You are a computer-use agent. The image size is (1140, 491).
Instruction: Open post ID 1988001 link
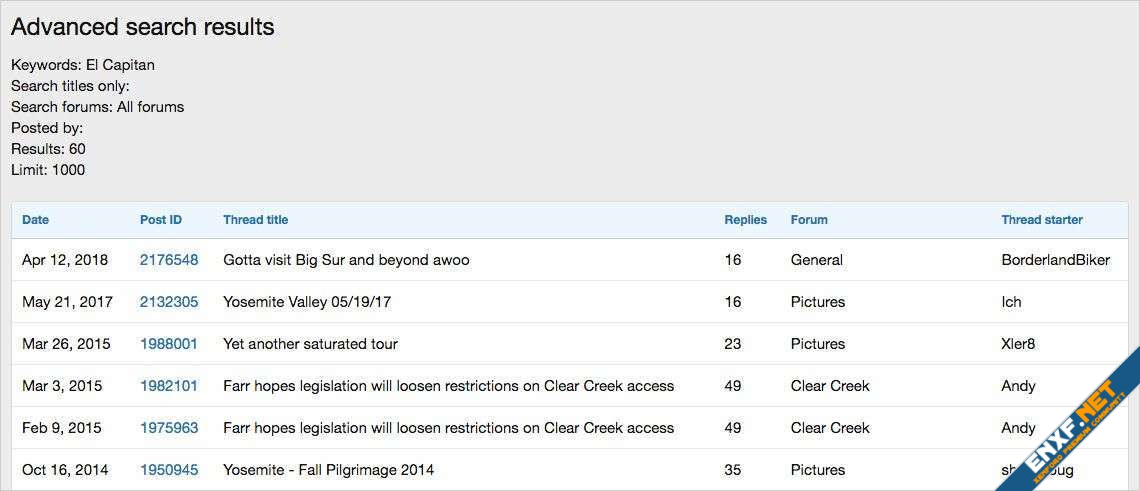click(x=169, y=344)
